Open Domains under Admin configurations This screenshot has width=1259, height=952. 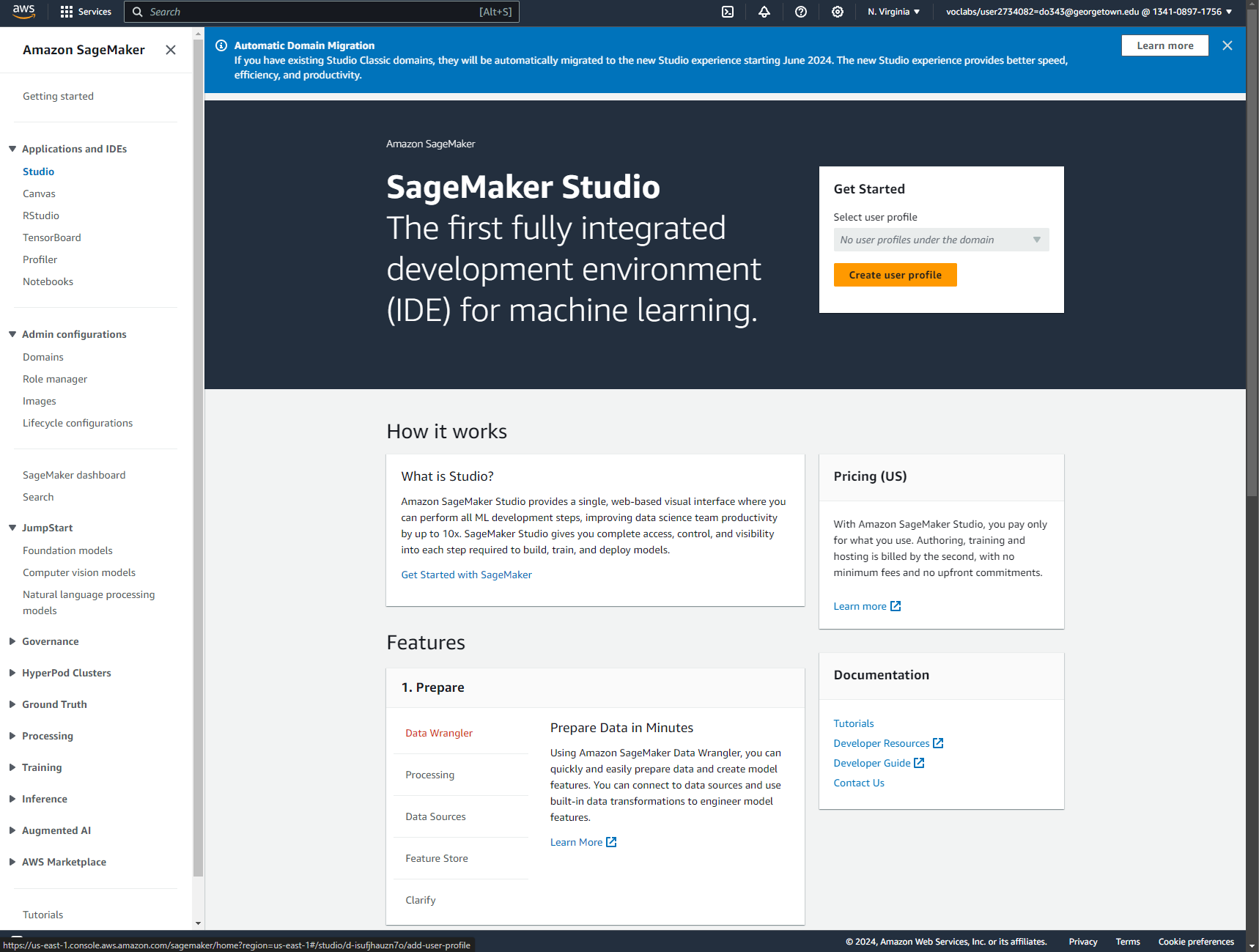coord(43,357)
